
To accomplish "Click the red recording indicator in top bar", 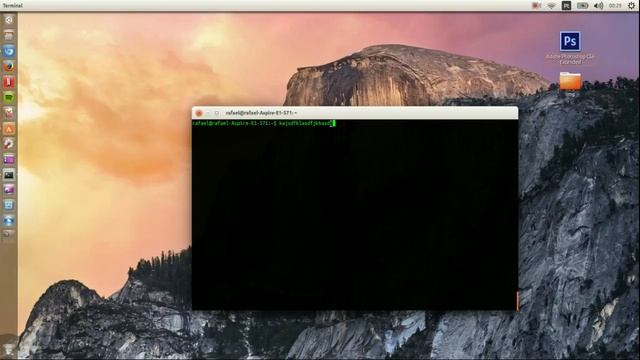I will click(536, 6).
